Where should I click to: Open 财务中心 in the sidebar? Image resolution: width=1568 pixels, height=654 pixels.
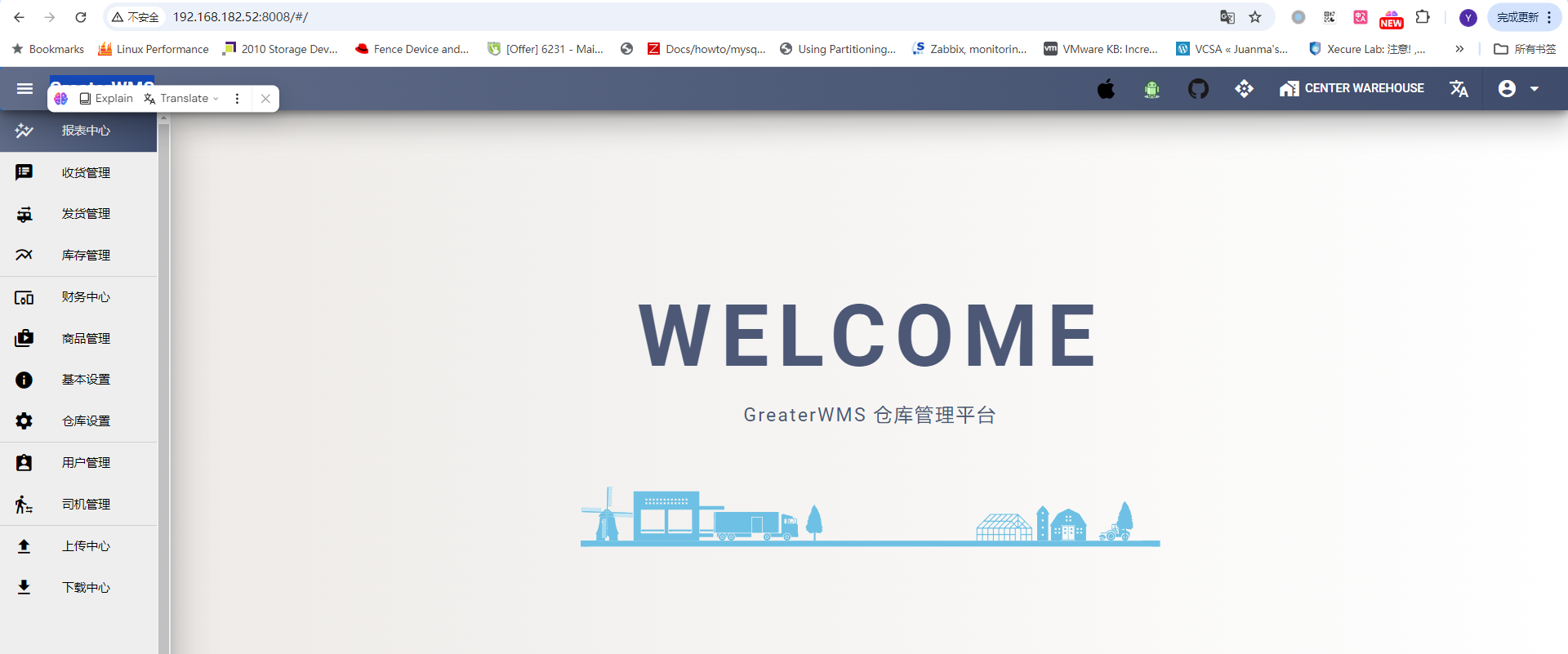coord(78,297)
